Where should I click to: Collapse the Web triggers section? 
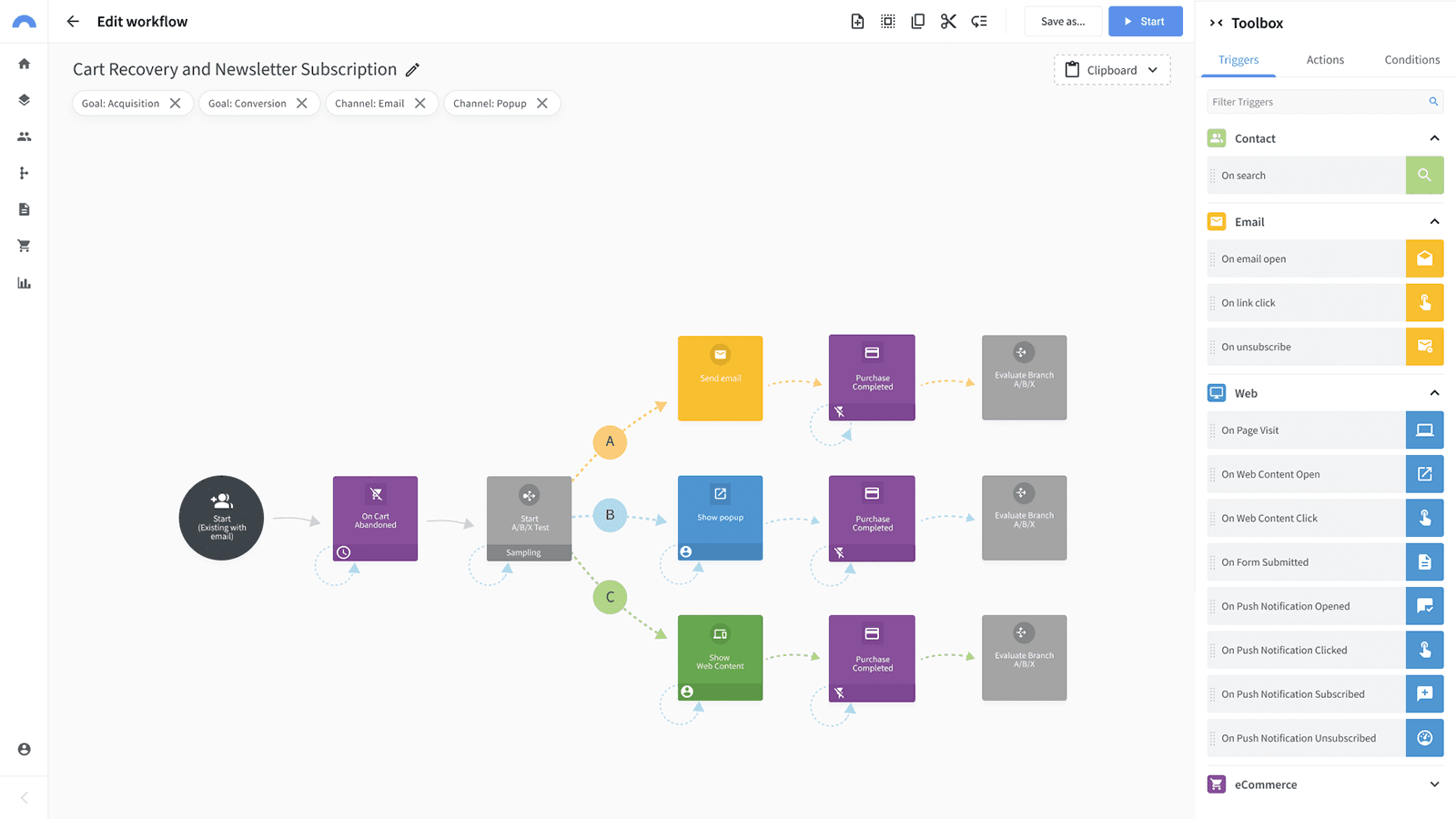[1435, 392]
